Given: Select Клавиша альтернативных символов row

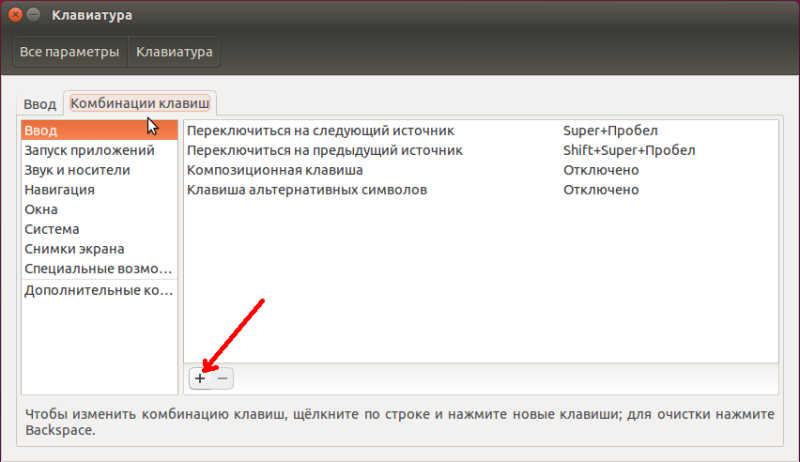Looking at the screenshot, I should point(481,190).
